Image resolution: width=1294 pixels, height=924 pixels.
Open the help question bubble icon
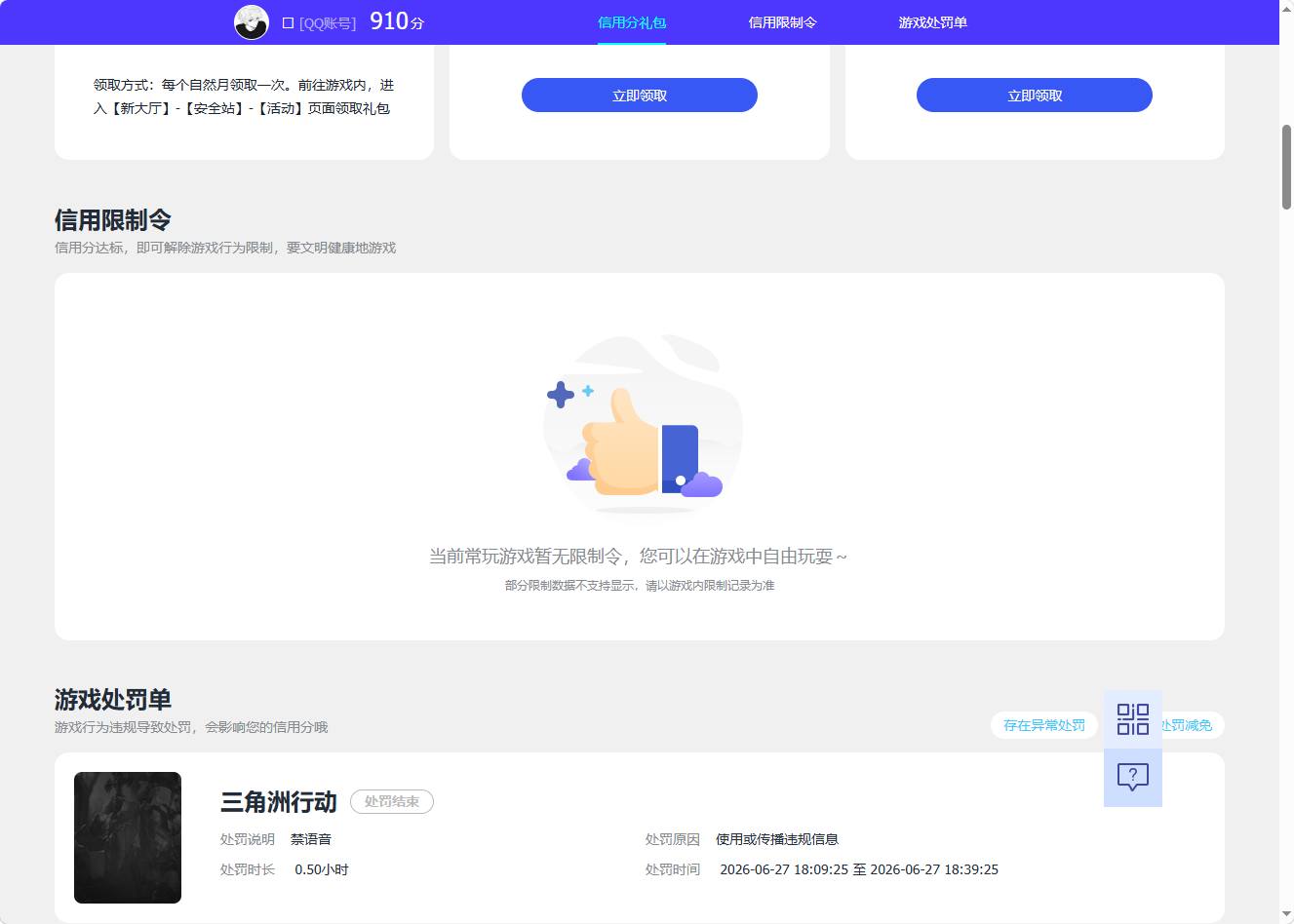pos(1133,778)
